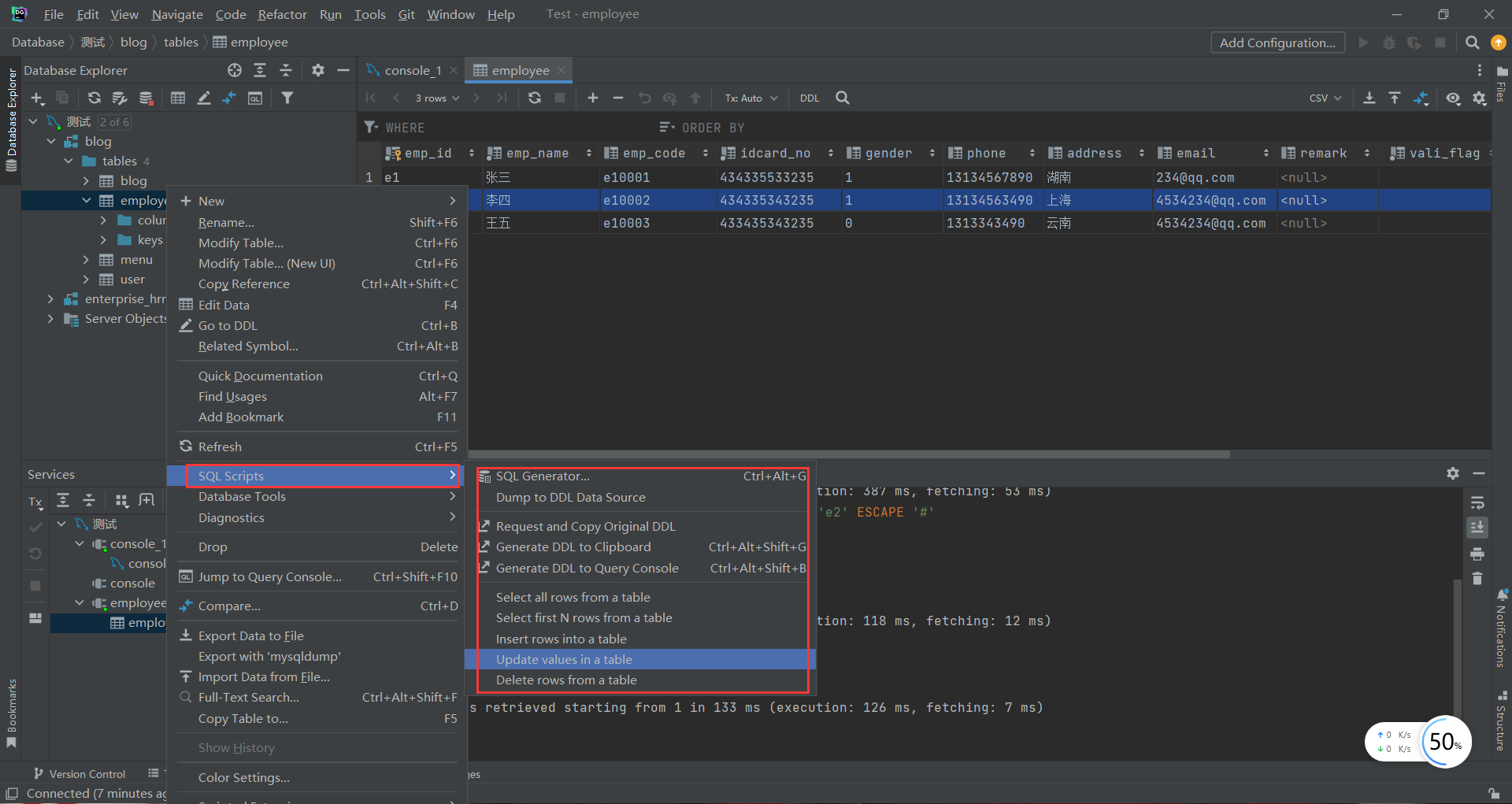The width and height of the screenshot is (1512, 804).
Task: Open the Navigate menu
Action: coord(177,14)
